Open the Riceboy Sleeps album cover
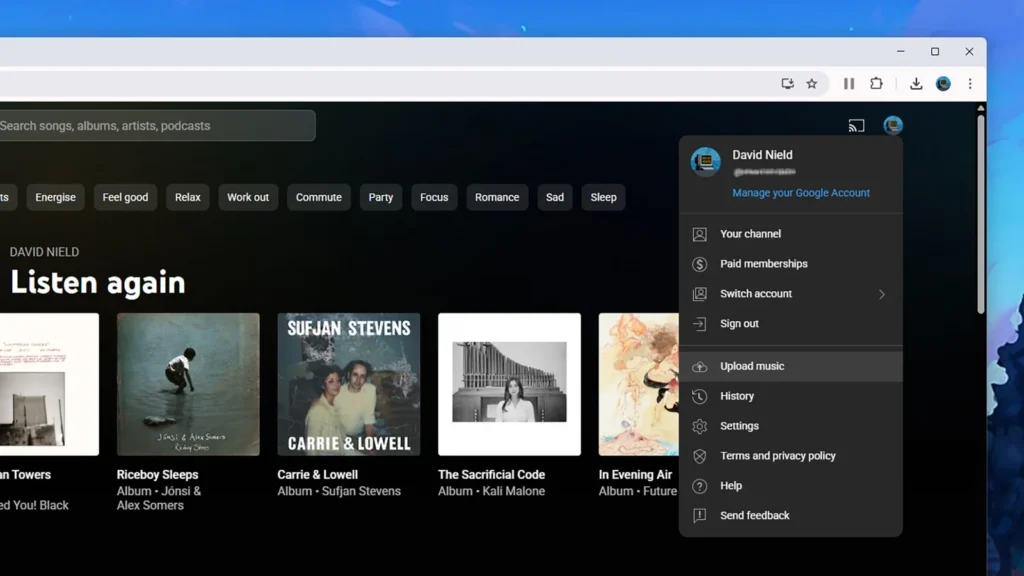1024x576 pixels. (x=188, y=384)
